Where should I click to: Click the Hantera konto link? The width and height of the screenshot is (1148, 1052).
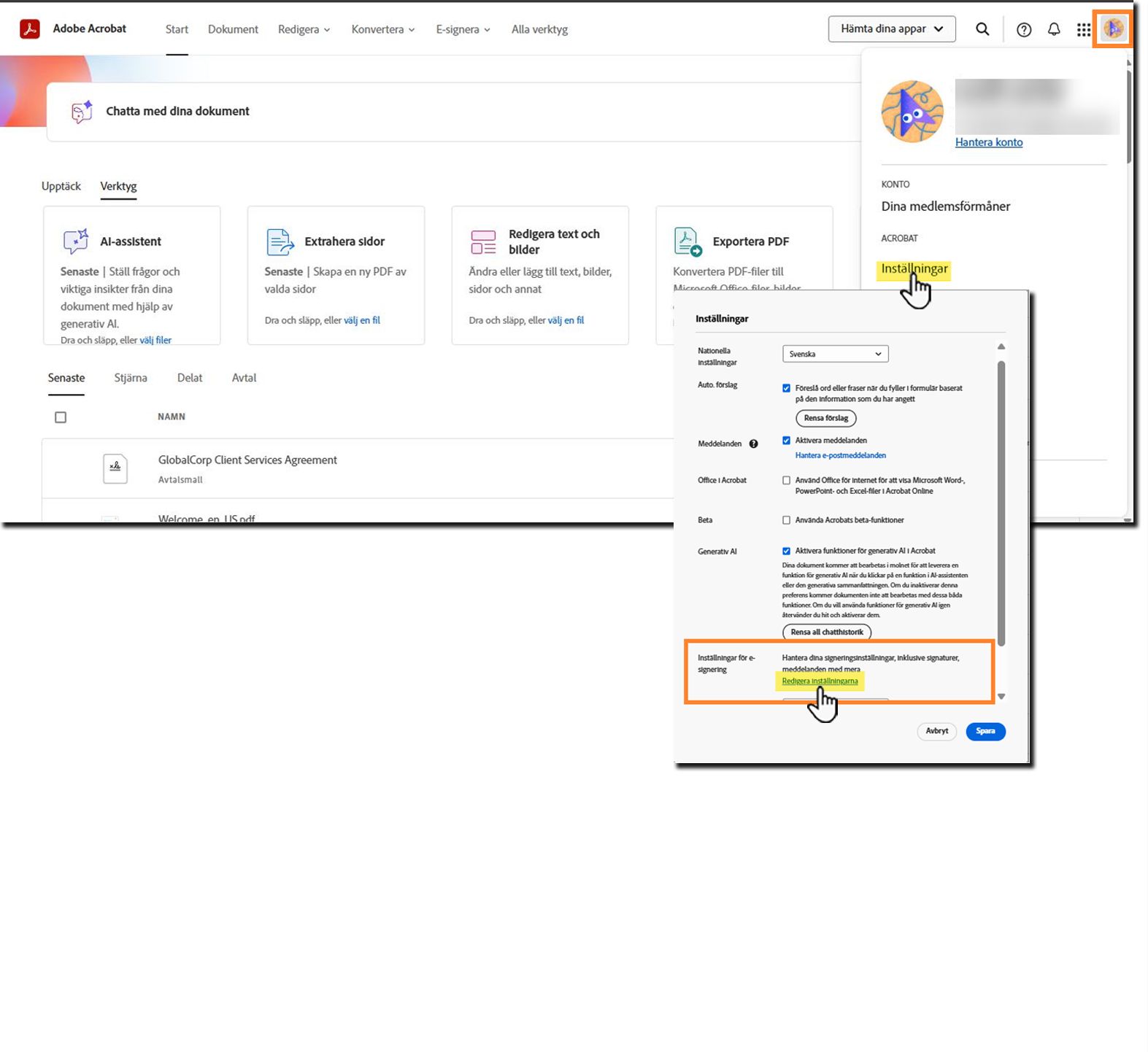click(989, 142)
